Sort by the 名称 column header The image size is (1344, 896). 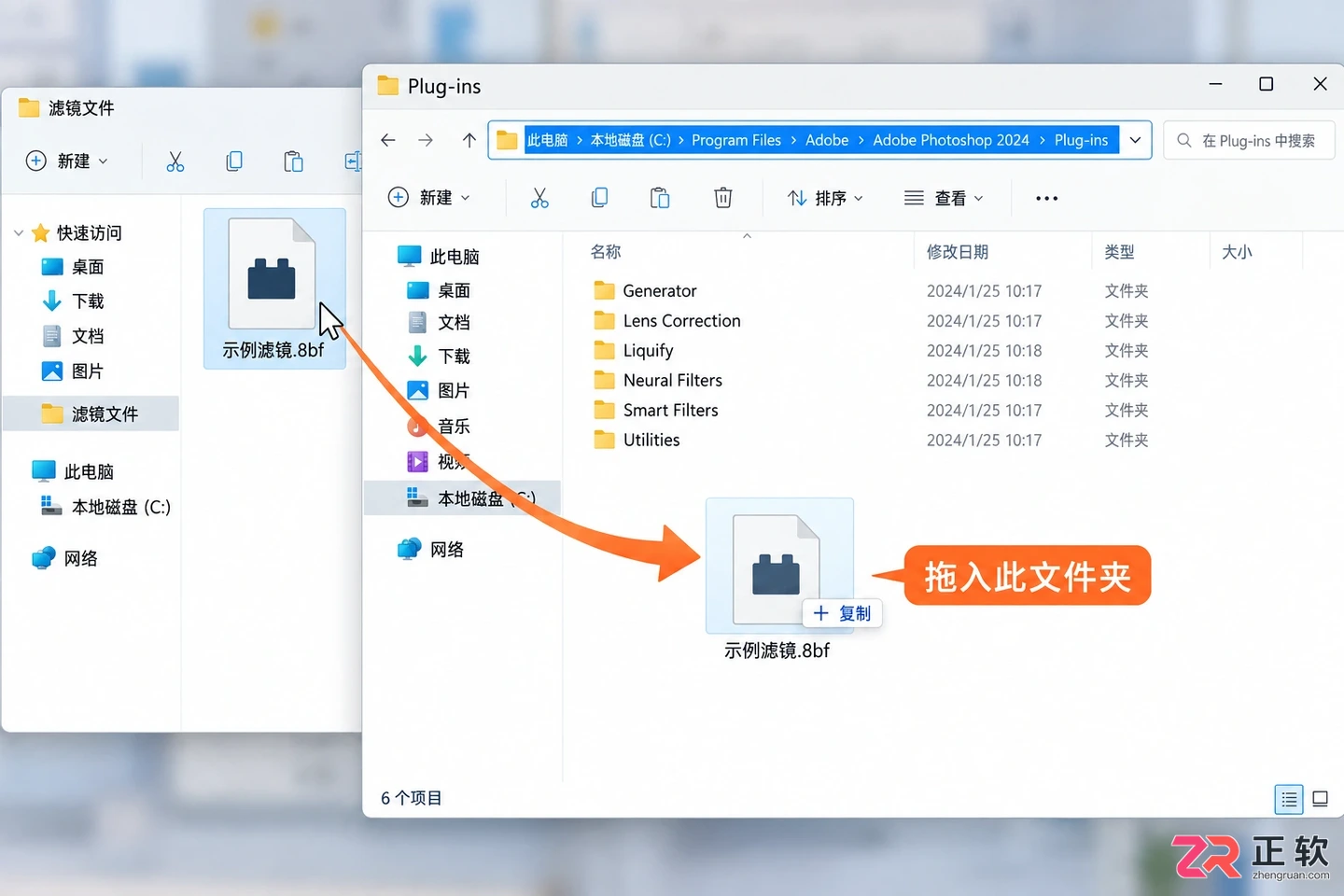pos(606,252)
